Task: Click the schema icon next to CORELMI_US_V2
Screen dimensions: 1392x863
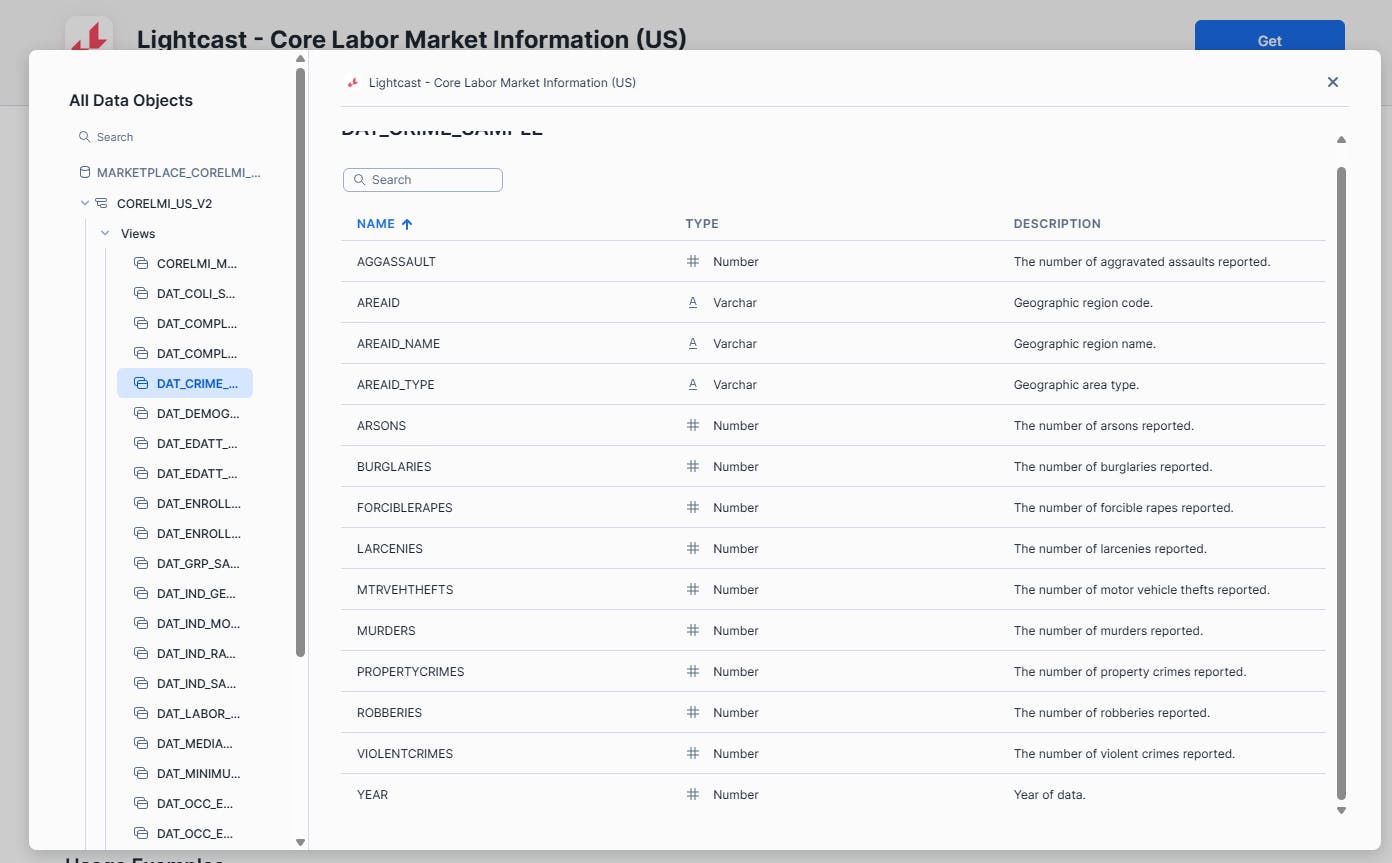Action: pos(101,203)
